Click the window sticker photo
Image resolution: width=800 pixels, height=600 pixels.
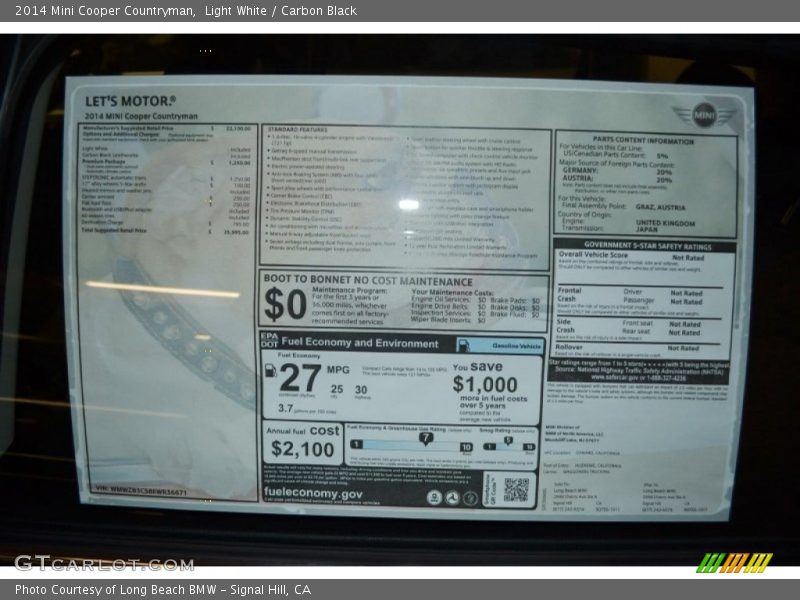(400, 300)
